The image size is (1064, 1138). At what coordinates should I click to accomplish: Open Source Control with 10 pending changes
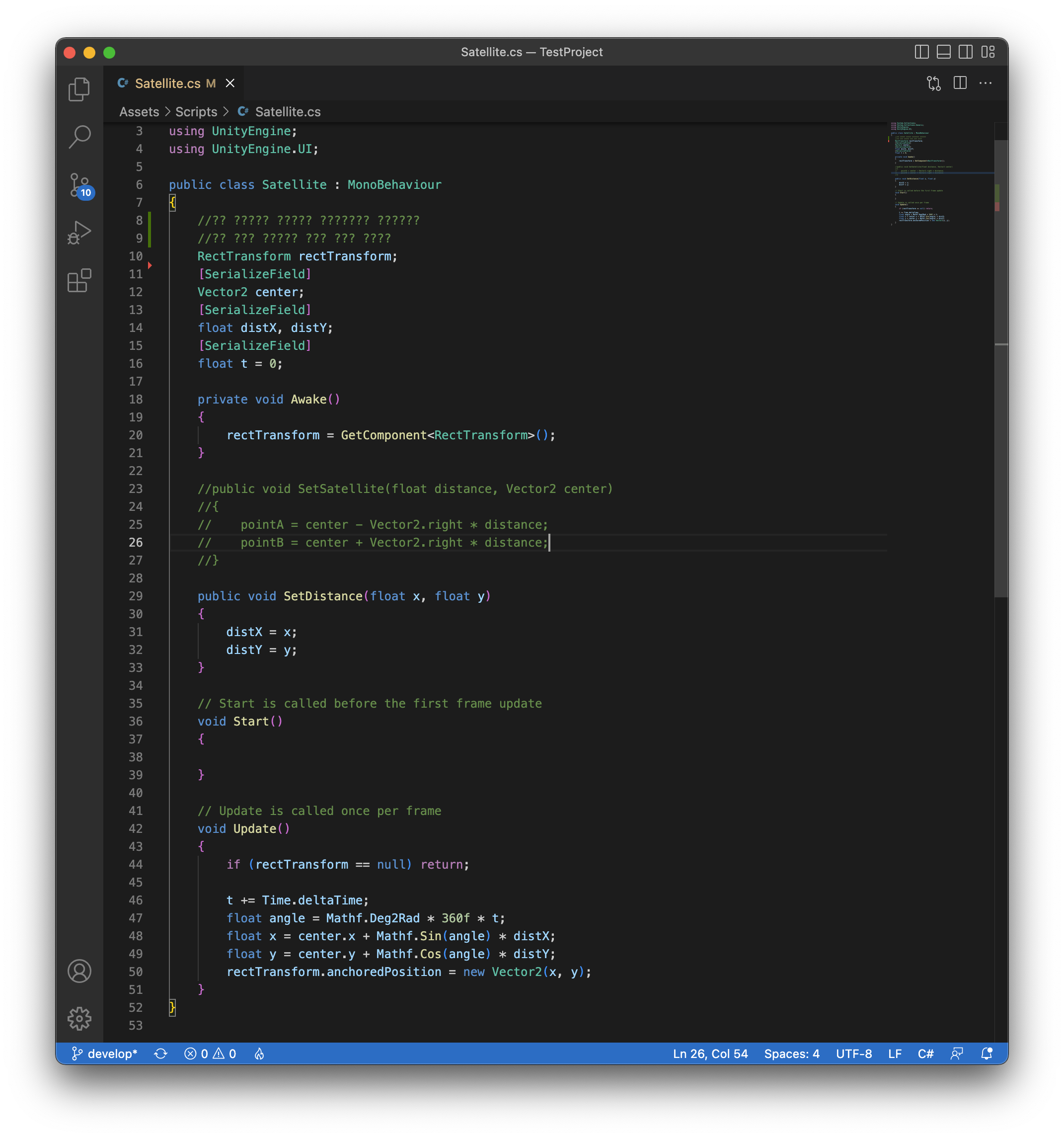(79, 185)
